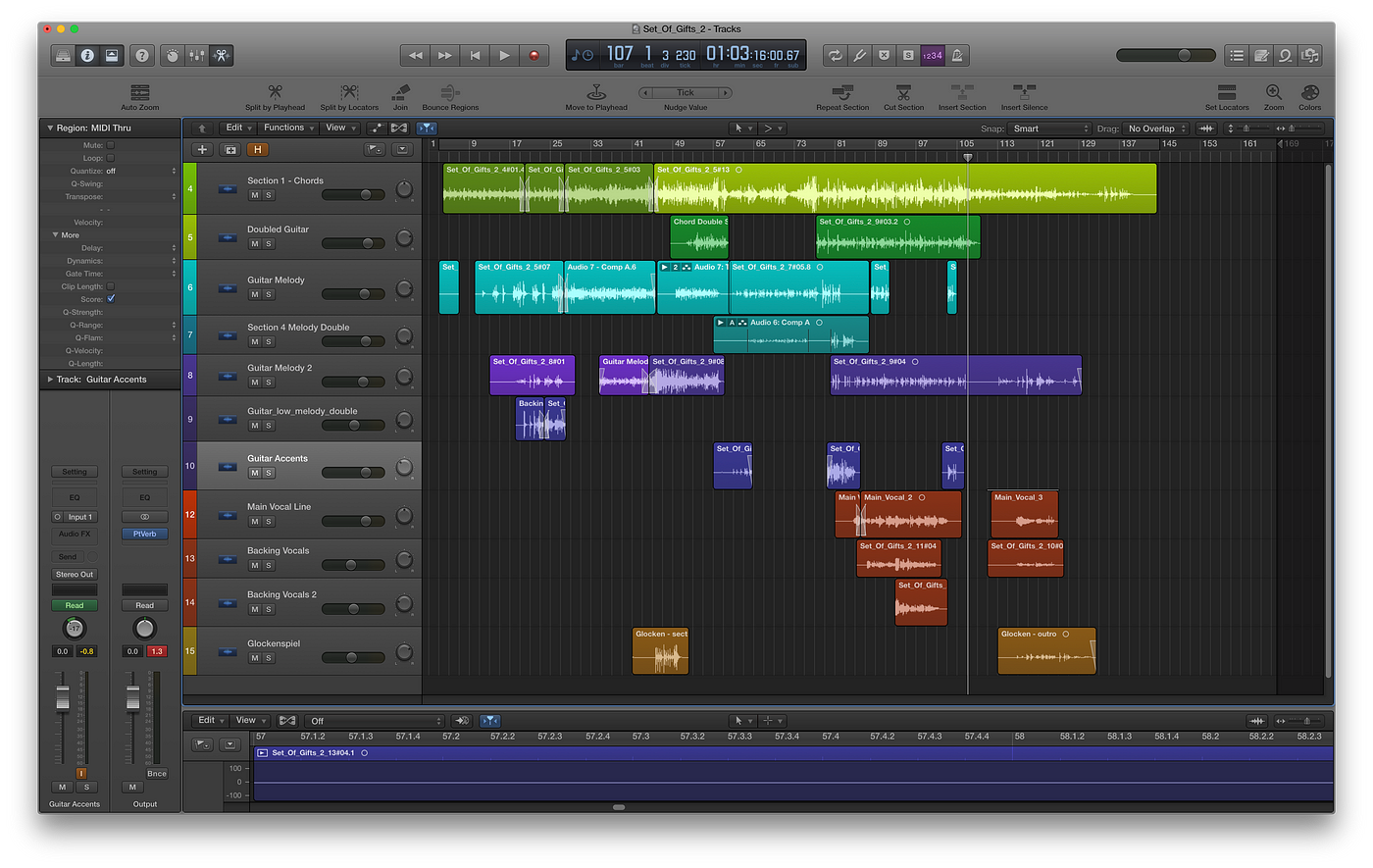Click the Guitar Accents channel strip volume fader
Image resolution: width=1373 pixels, height=868 pixels.
63,696
